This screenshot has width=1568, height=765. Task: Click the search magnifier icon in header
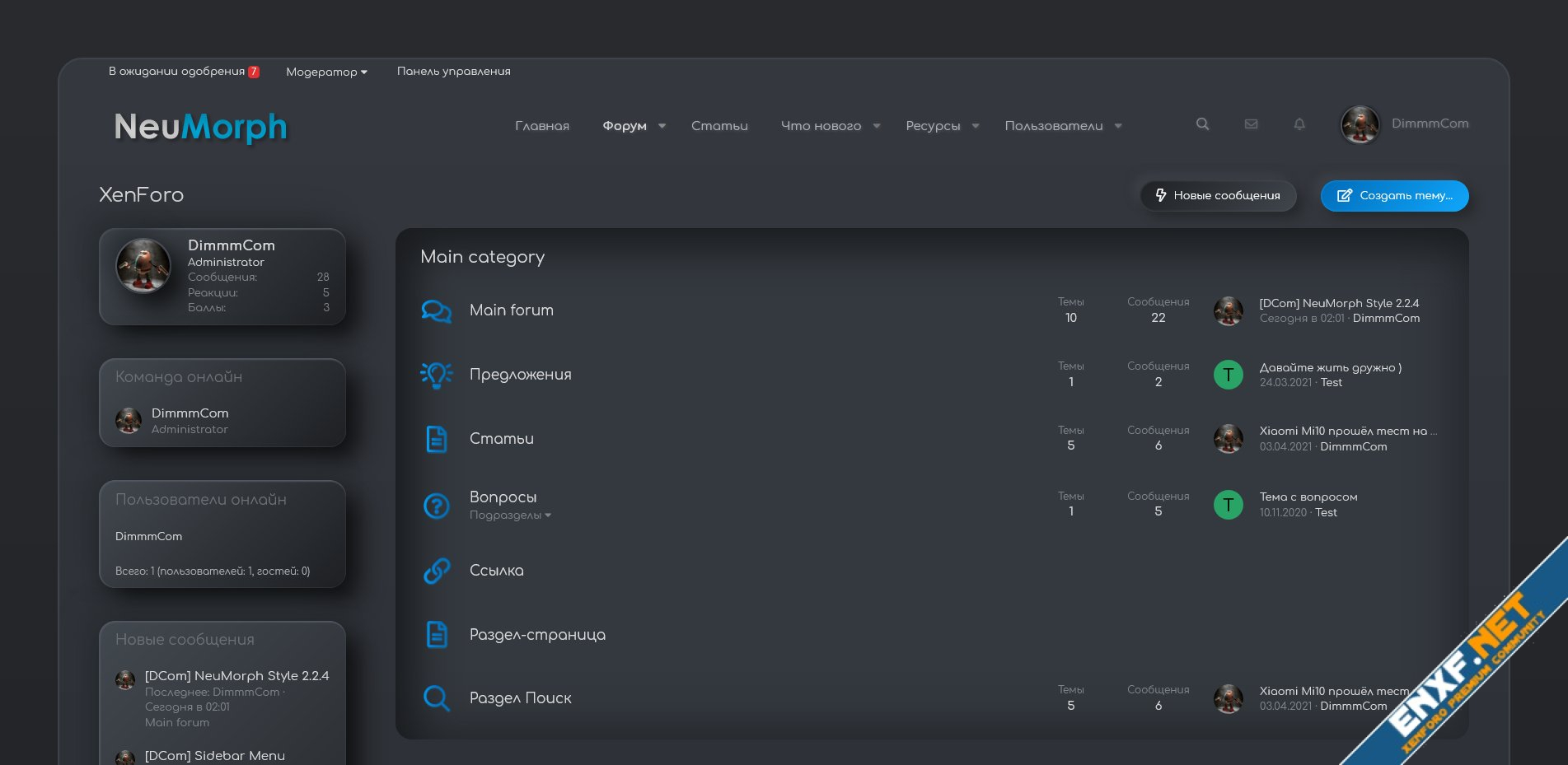click(1202, 124)
